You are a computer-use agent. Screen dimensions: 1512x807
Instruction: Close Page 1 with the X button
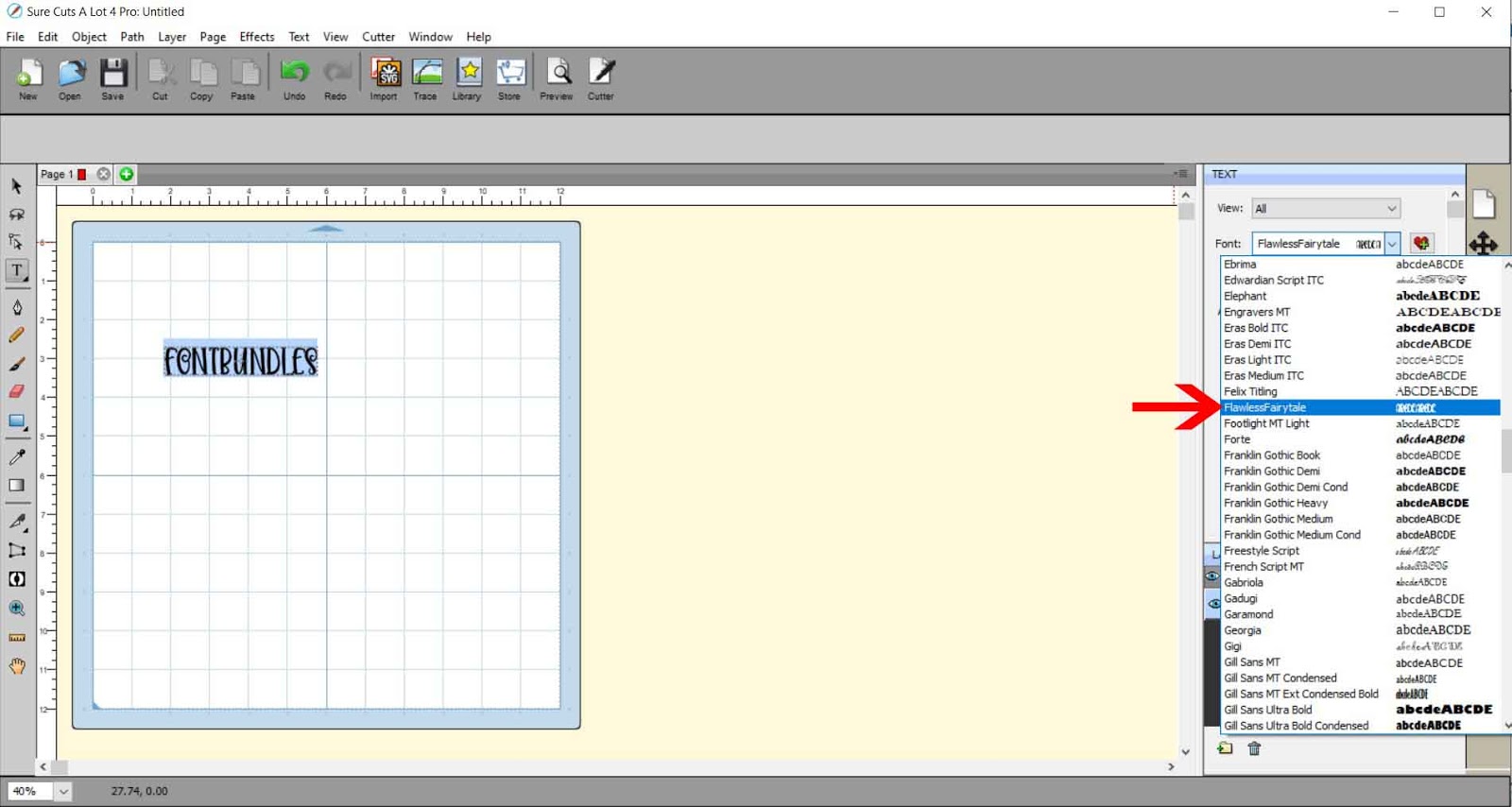(104, 175)
